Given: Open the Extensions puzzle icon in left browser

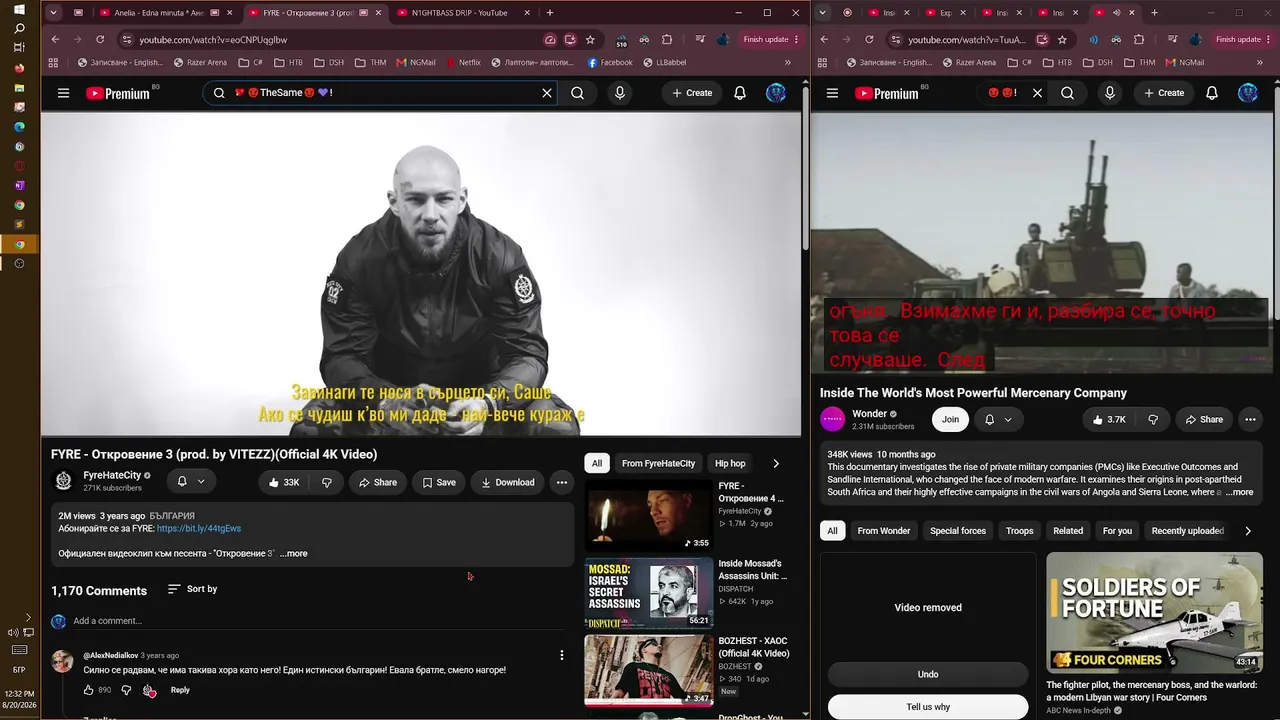Looking at the screenshot, I should tap(667, 39).
